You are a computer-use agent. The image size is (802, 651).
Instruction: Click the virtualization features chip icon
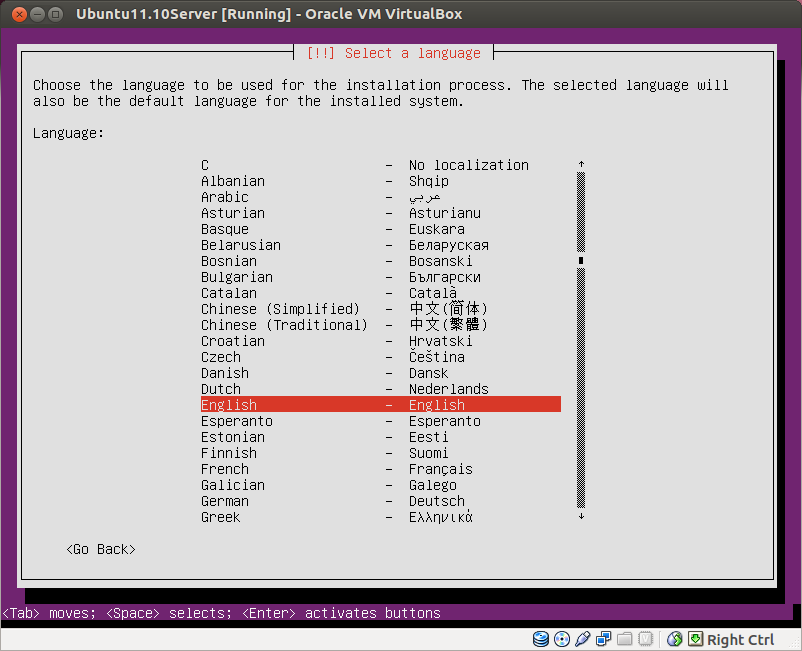coord(646,639)
